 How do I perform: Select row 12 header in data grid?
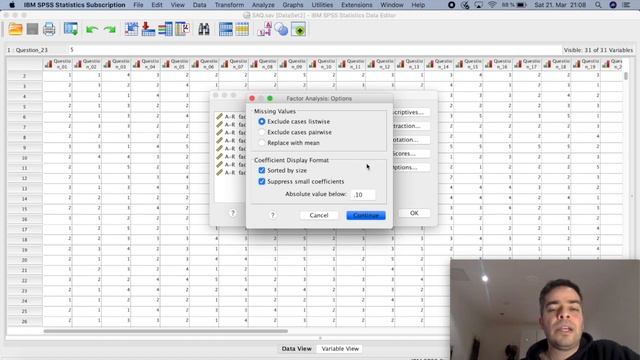tap(24, 178)
